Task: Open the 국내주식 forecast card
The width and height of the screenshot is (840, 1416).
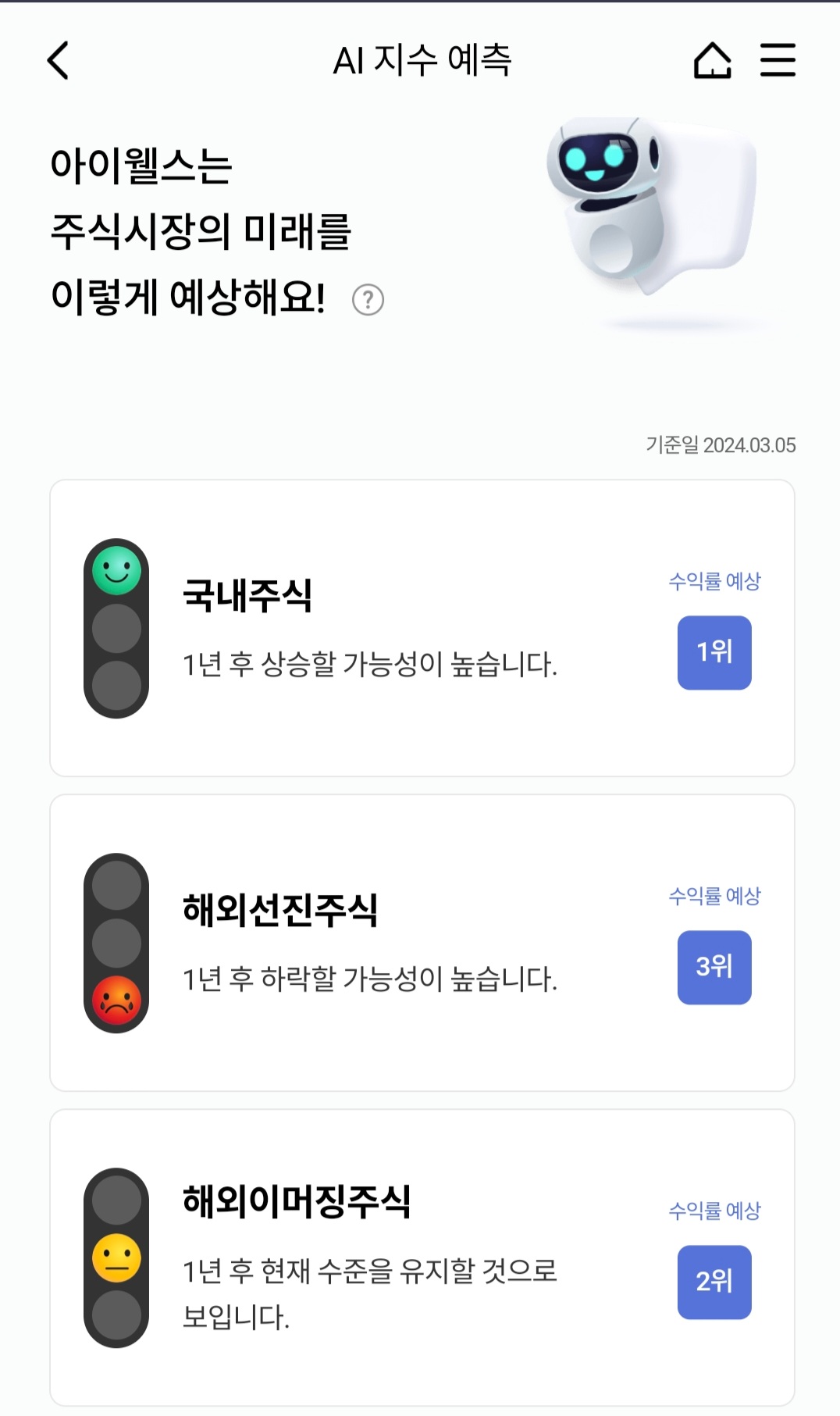Action: [422, 628]
